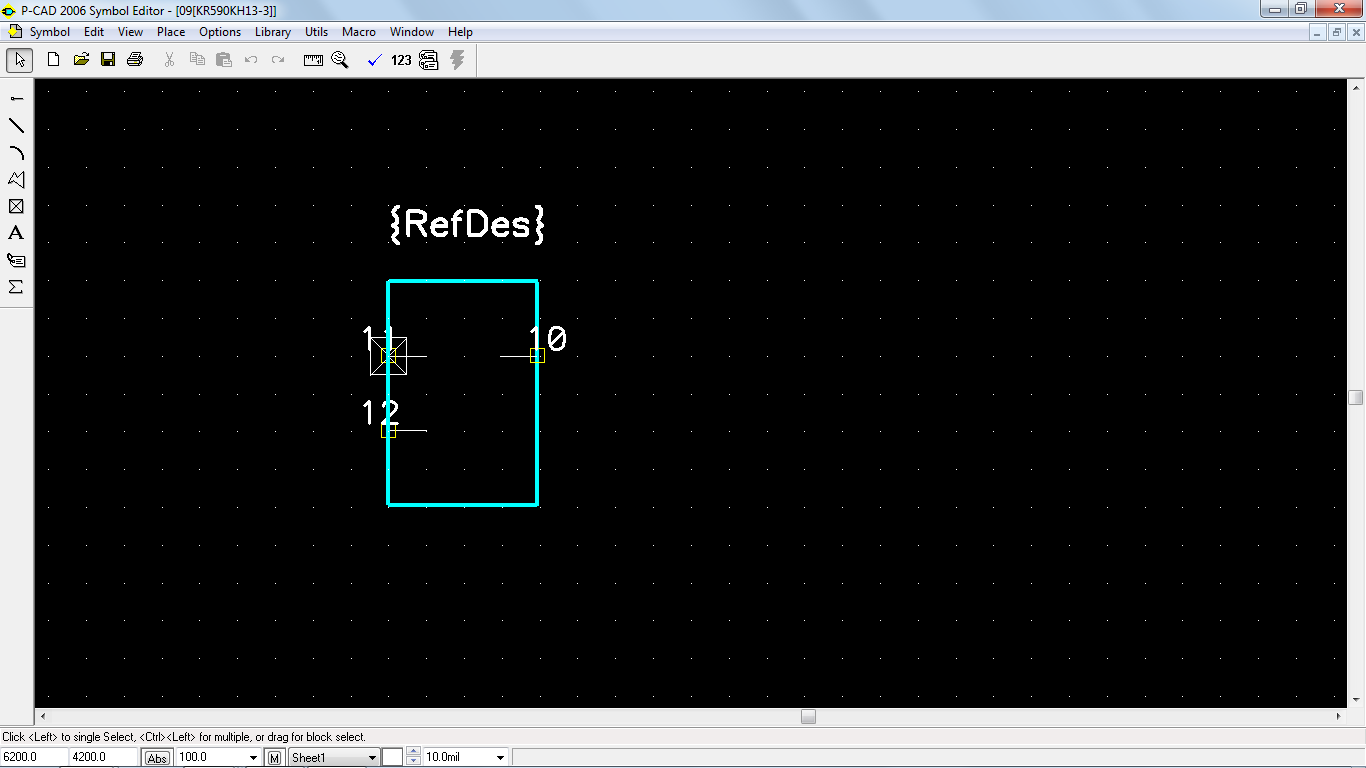Open the Place menu
The height and width of the screenshot is (768, 1366).
point(171,32)
